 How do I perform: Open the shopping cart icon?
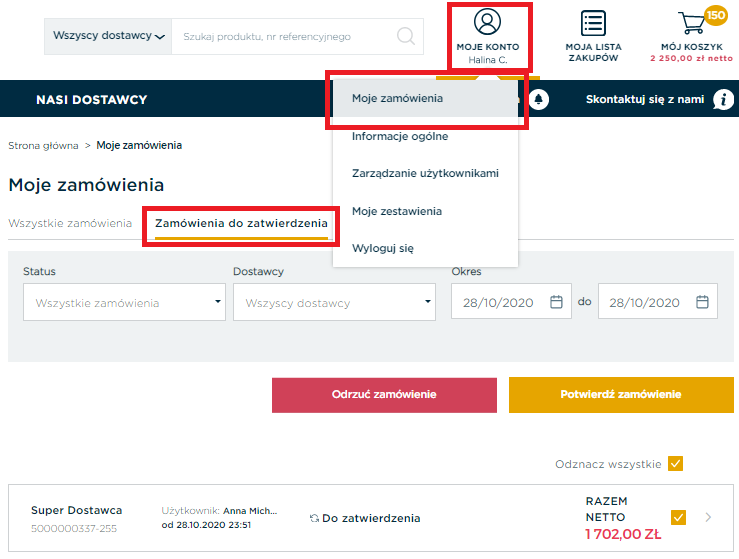pyautogui.click(x=691, y=22)
